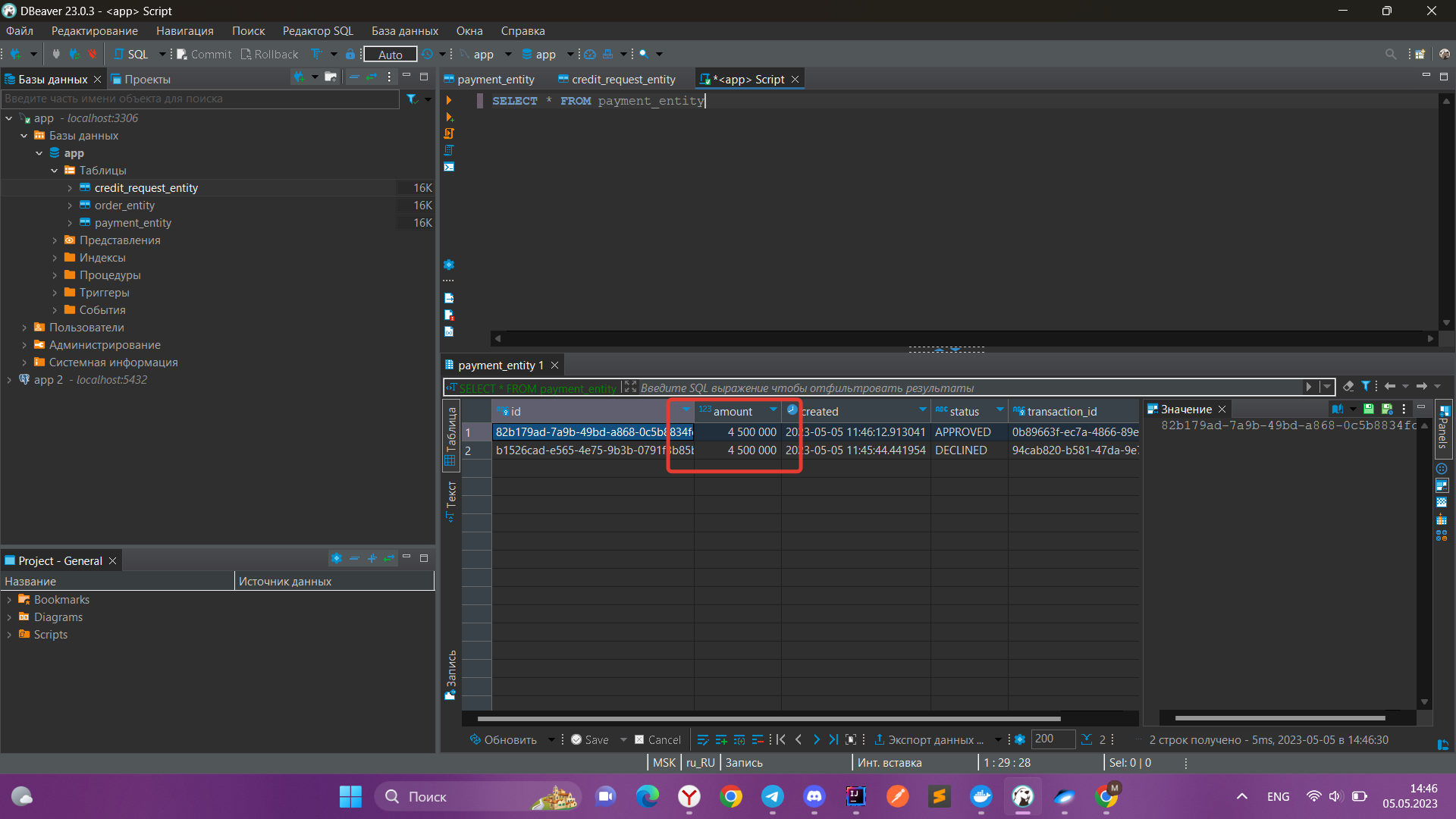Switch to credit_request_entity editor tab

coord(623,80)
